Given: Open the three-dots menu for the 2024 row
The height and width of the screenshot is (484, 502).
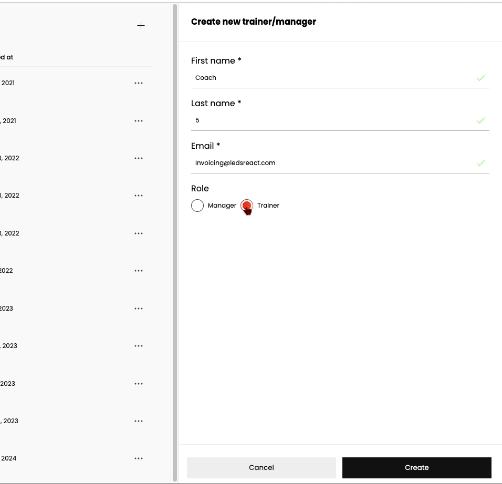Looking at the screenshot, I should coord(139,459).
